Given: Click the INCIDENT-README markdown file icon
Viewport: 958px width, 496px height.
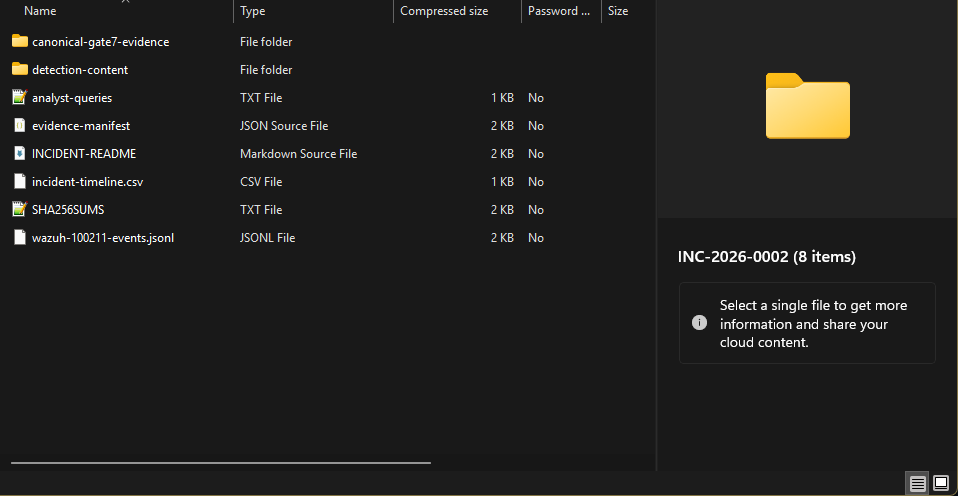Looking at the screenshot, I should click(20, 153).
